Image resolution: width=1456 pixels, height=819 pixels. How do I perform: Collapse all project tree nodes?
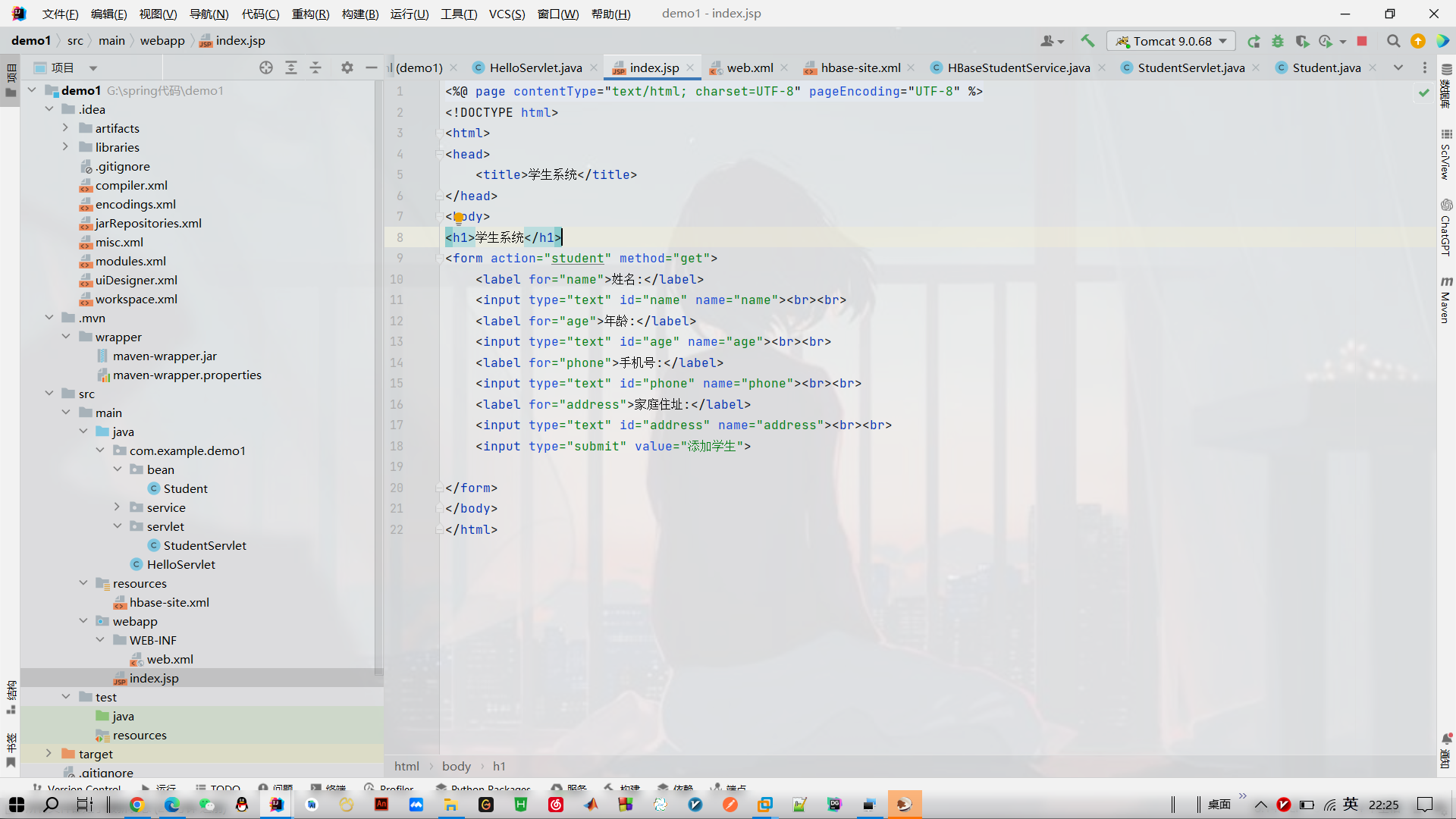coord(315,67)
